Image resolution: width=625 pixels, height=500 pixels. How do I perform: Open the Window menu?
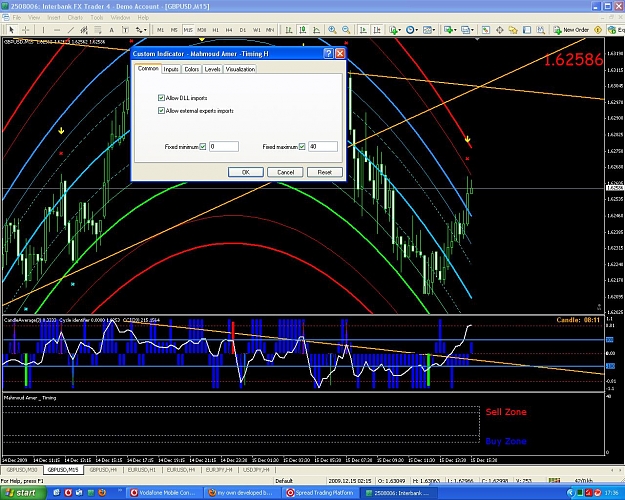tap(120, 18)
